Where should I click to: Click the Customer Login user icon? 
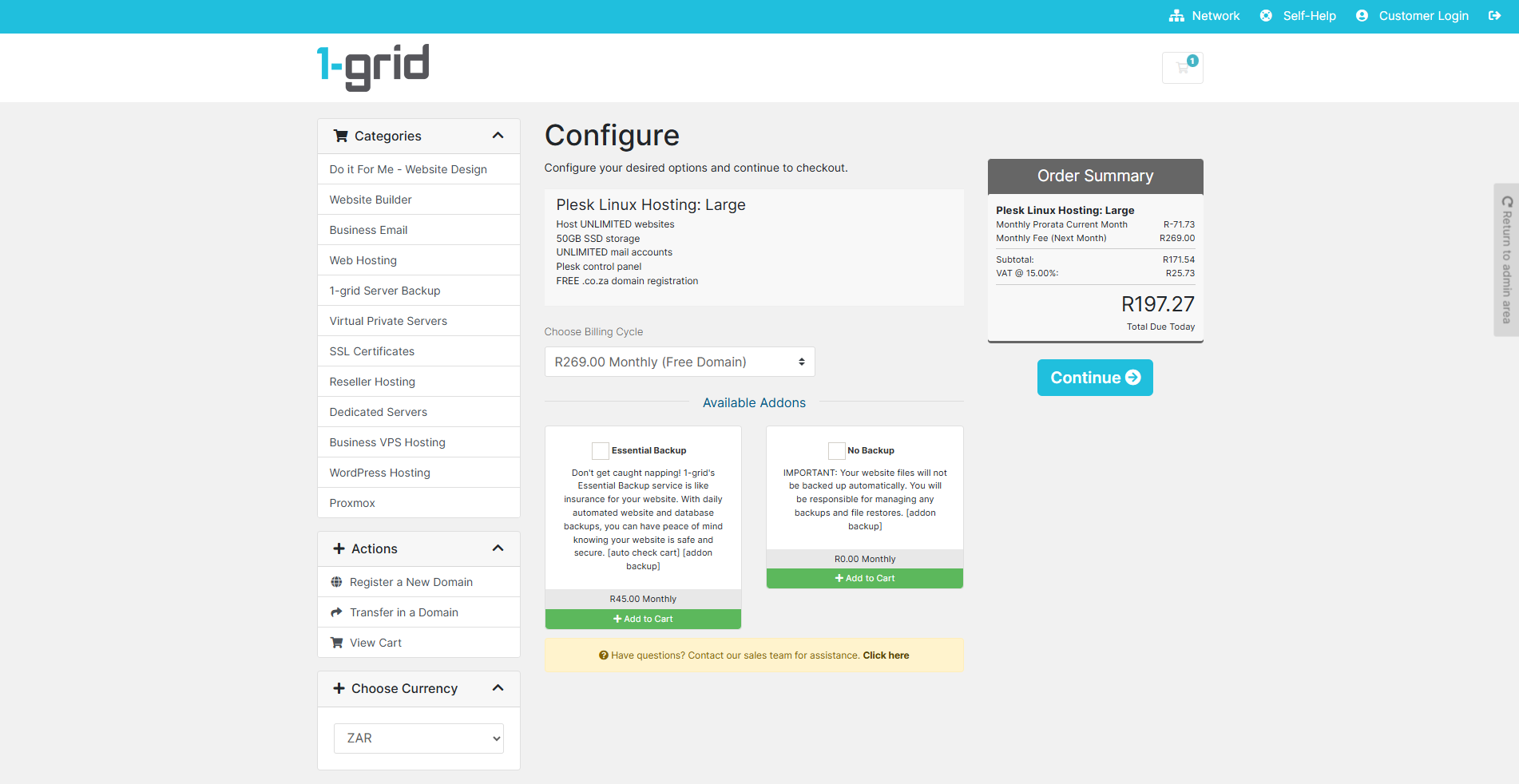(x=1362, y=16)
